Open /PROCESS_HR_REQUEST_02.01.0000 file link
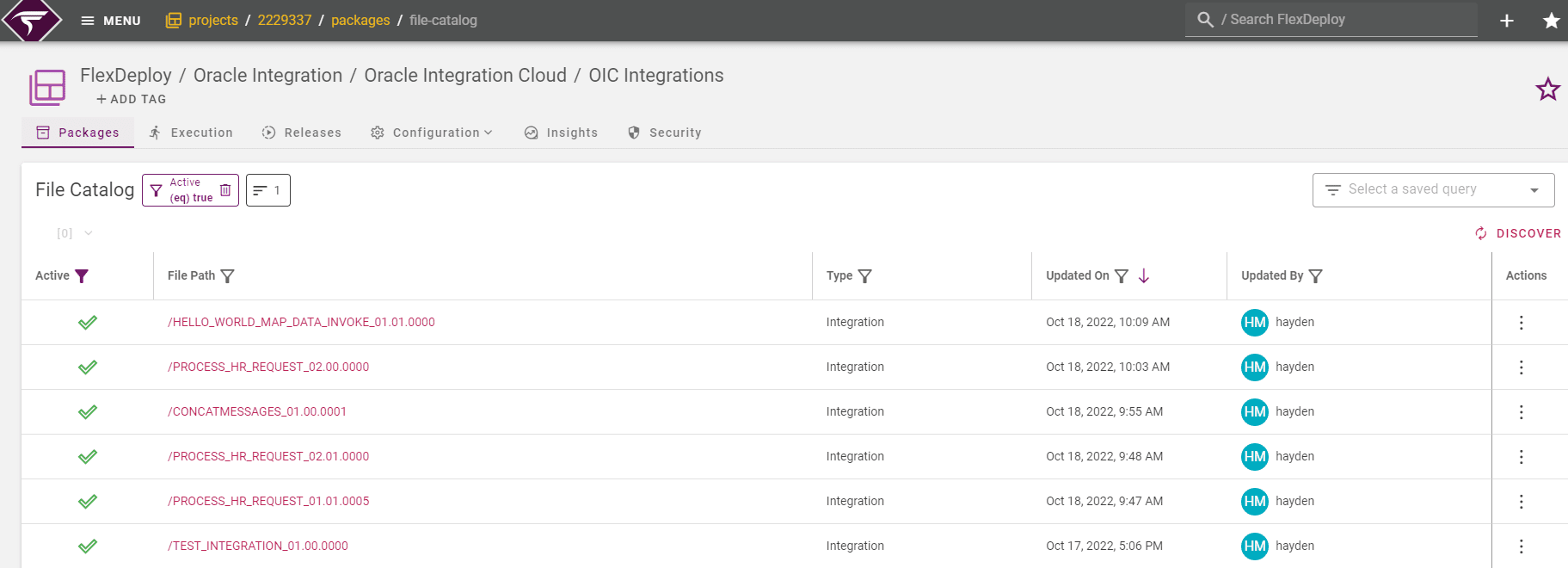Screen dimensions: 1568x568 (268, 456)
